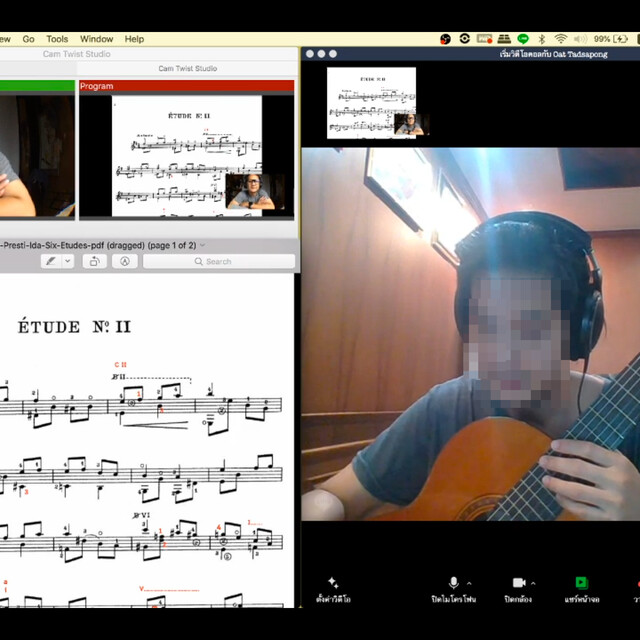Click the self-view thumbnail in Zoom

tap(377, 102)
